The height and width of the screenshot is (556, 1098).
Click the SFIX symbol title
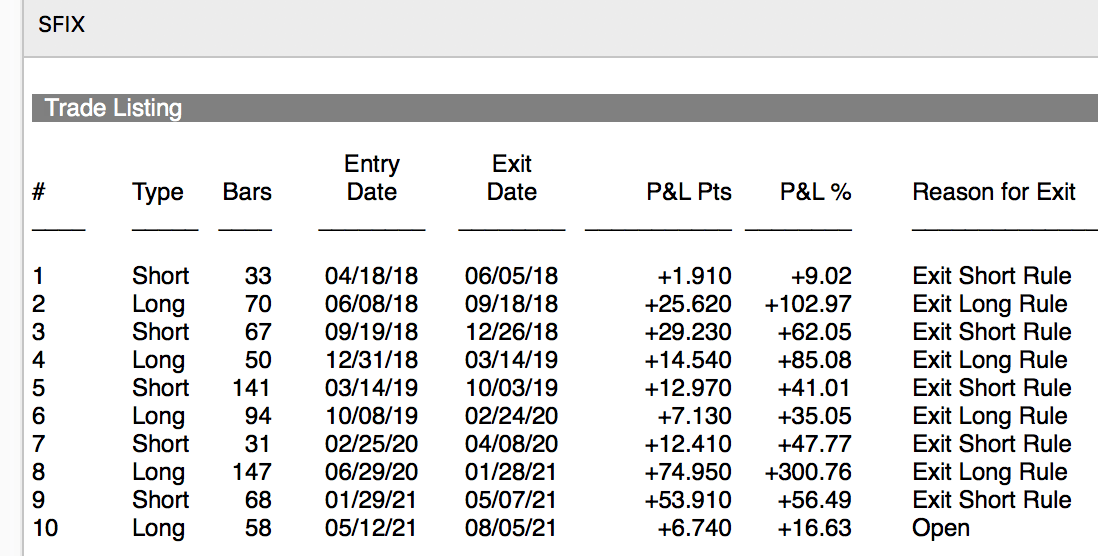tap(61, 25)
